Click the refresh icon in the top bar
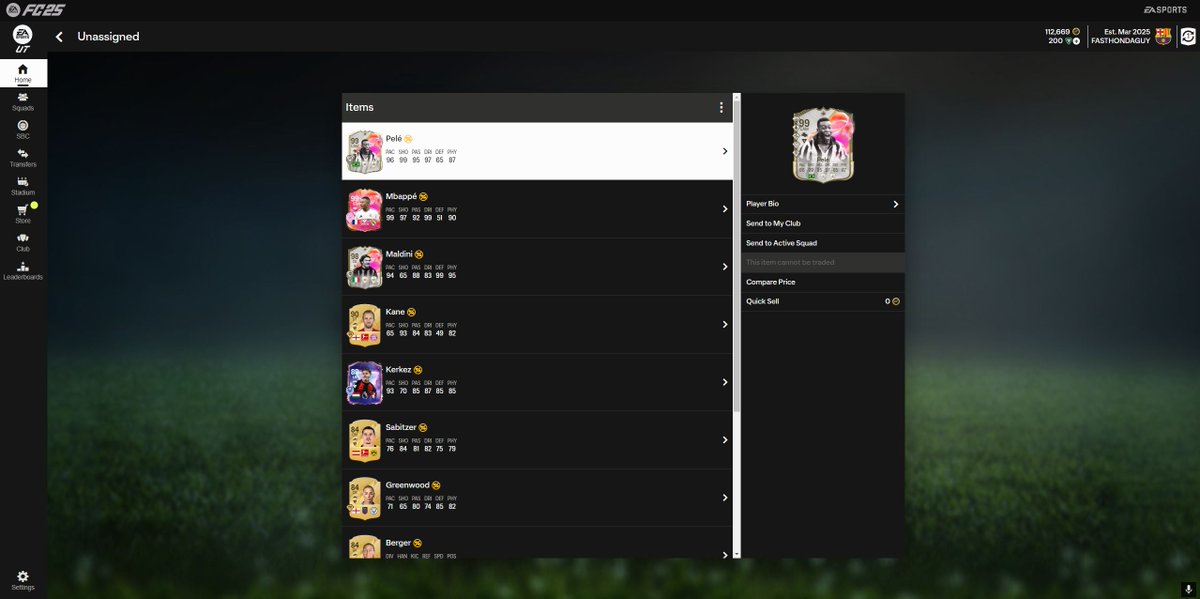The width and height of the screenshot is (1200, 599). 1186,35
